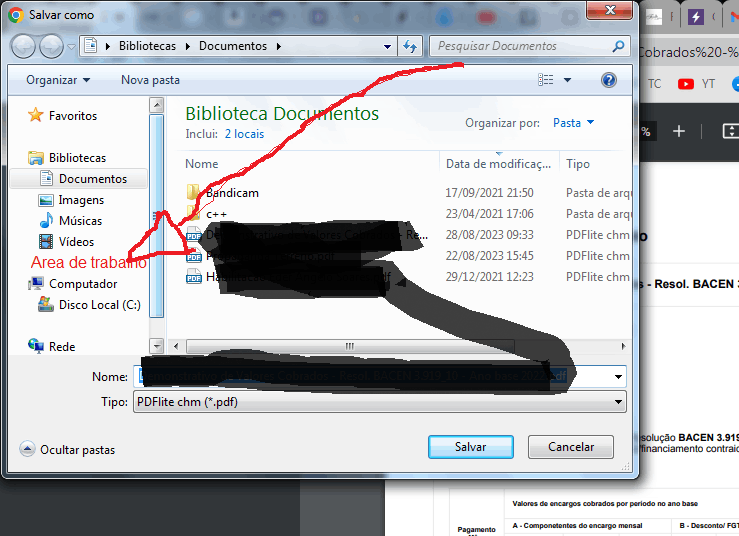Open the Tipo file type dropdown
Screen dimensions: 739x536
coord(380,402)
